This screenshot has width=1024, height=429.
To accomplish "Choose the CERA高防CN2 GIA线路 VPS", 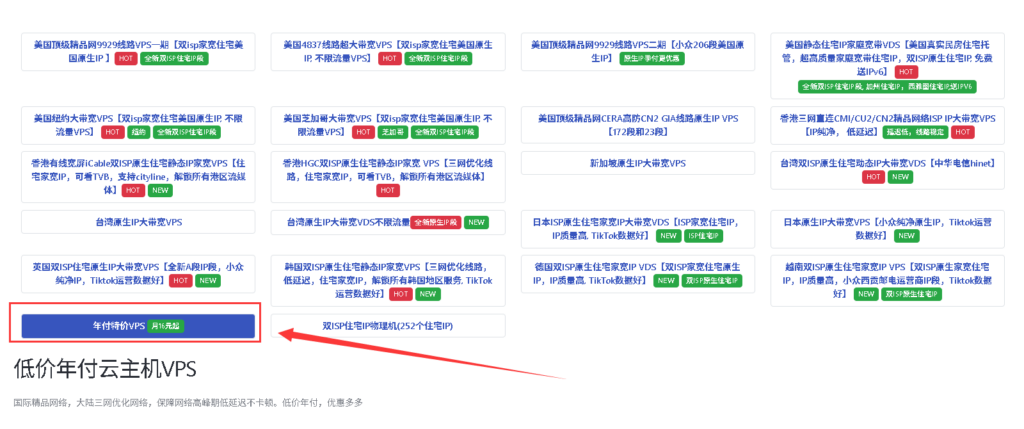I will (x=637, y=124).
